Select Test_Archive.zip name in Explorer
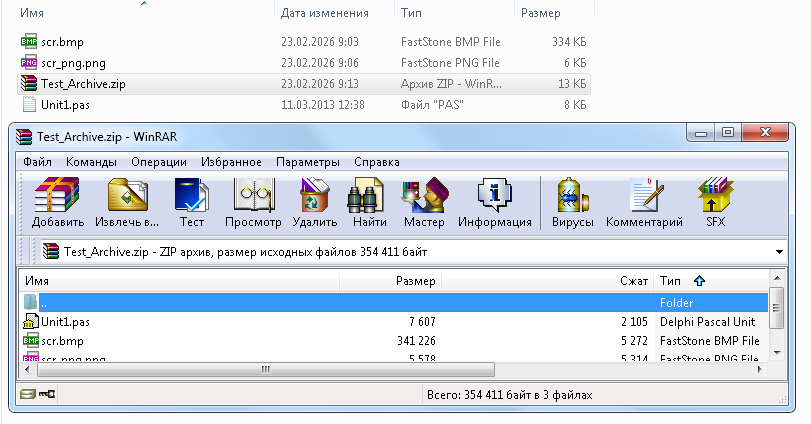Viewport: 811px width, 424px height. (x=83, y=83)
